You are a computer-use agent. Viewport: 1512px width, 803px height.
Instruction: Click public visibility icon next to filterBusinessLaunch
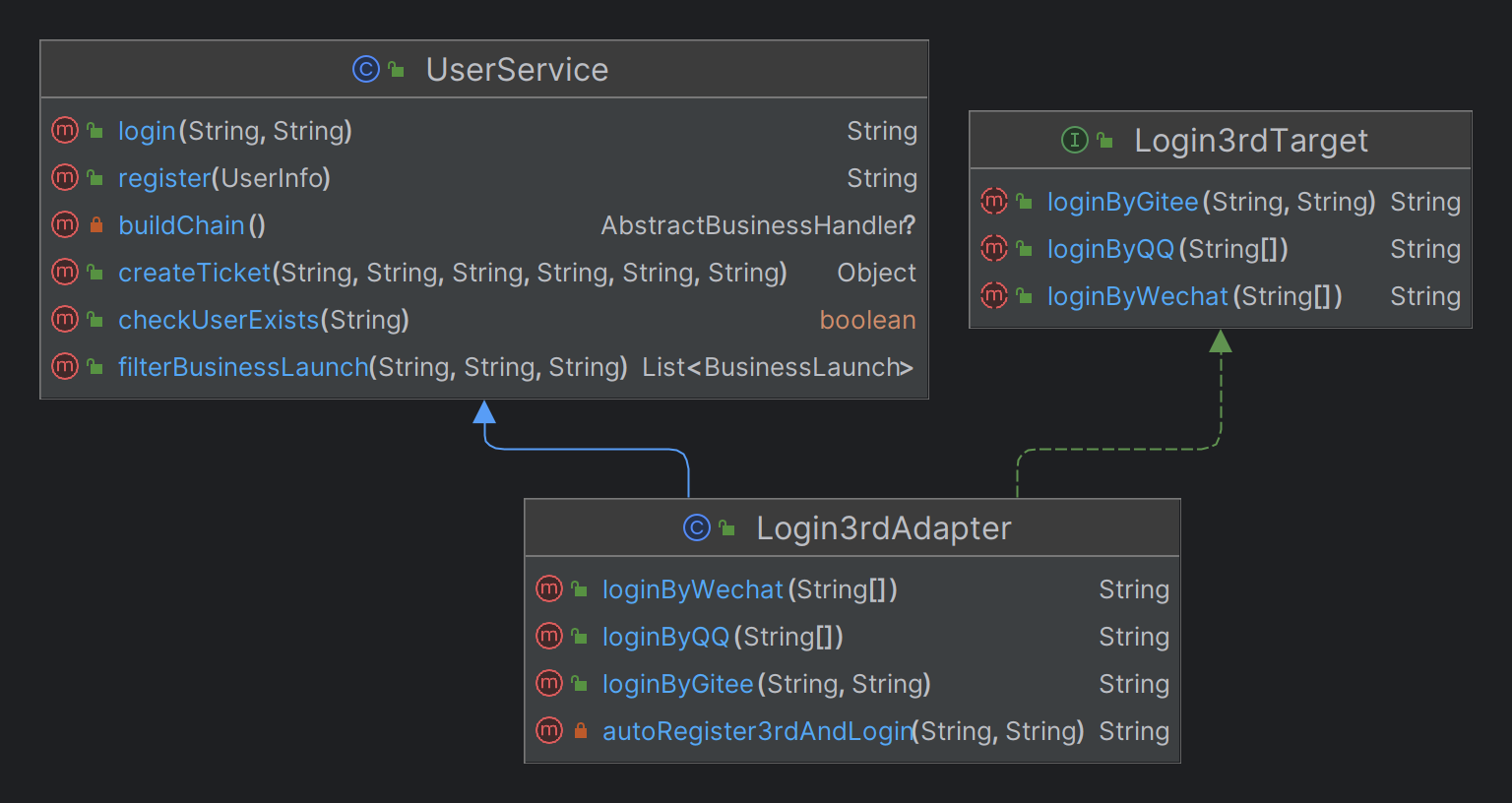click(94, 367)
